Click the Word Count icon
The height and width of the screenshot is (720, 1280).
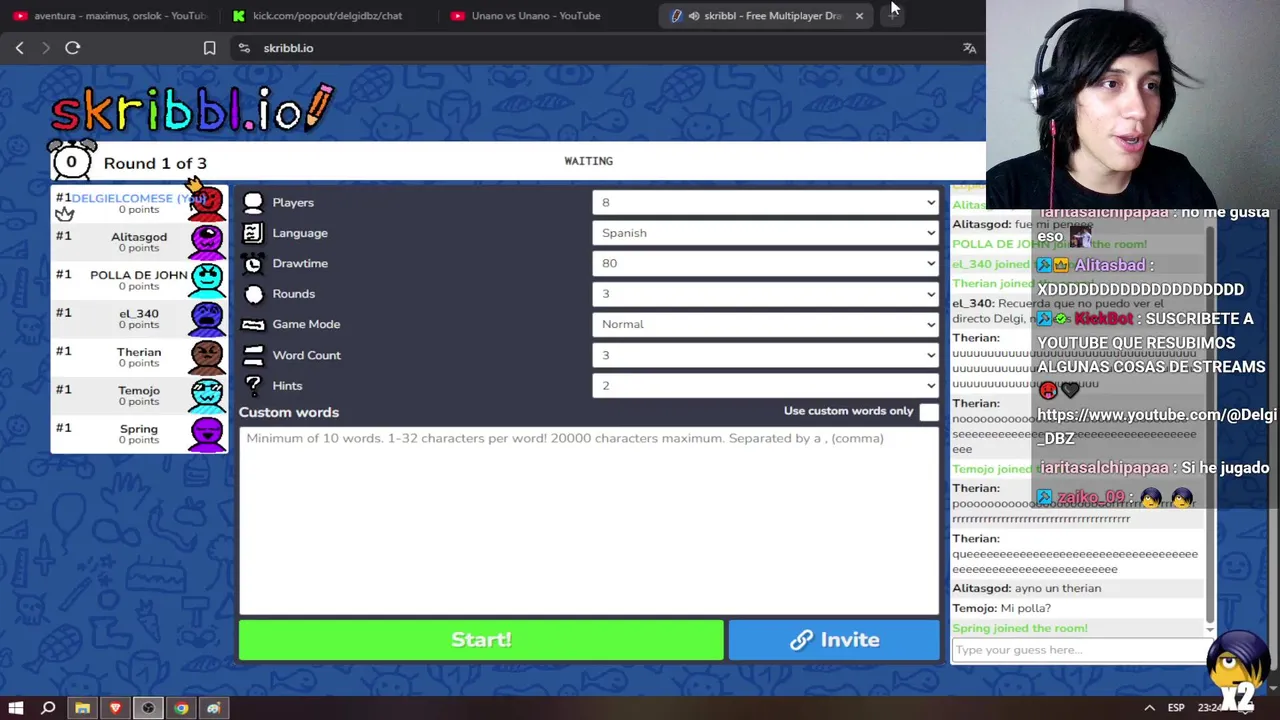tap(253, 355)
